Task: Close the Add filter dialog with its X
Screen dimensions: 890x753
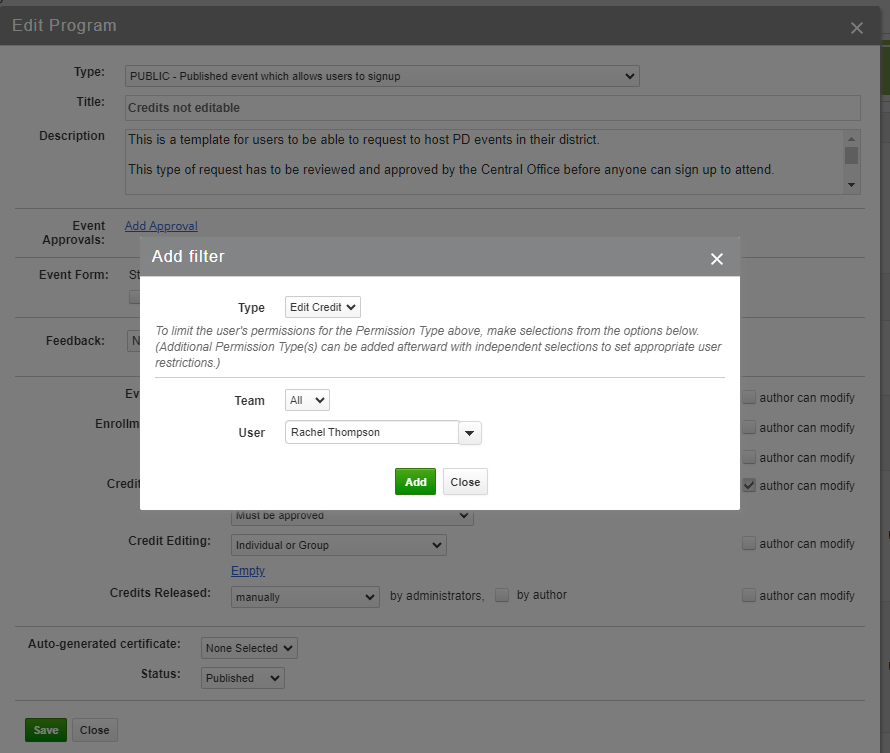Action: tap(717, 258)
